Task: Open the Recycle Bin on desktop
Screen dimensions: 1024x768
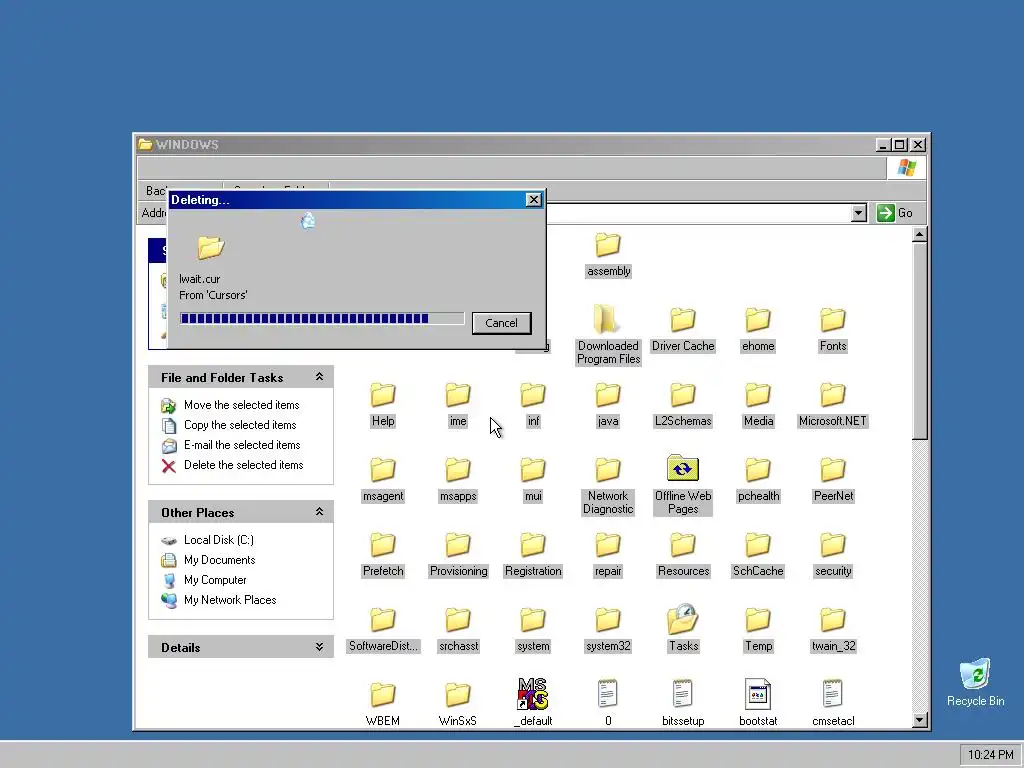Action: click(x=976, y=682)
